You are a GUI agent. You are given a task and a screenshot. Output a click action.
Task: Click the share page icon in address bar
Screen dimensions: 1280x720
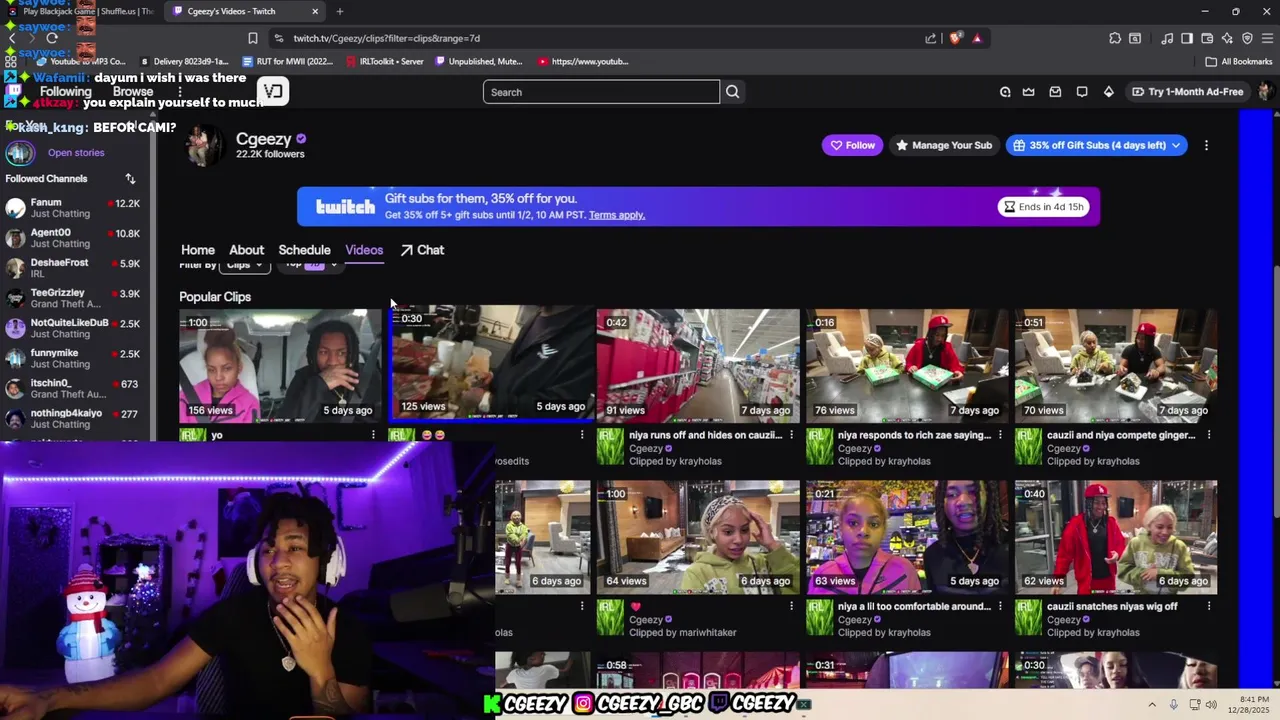tap(931, 38)
